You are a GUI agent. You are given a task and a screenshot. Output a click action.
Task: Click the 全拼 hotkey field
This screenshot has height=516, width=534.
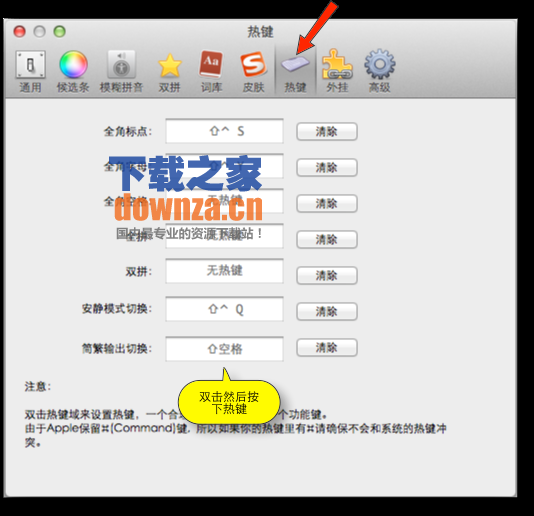point(224,236)
